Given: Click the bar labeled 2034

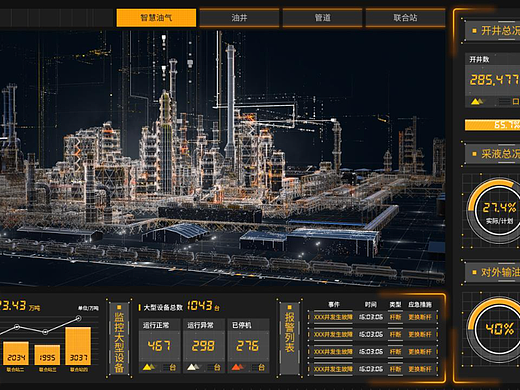Looking at the screenshot, I should point(16,353).
